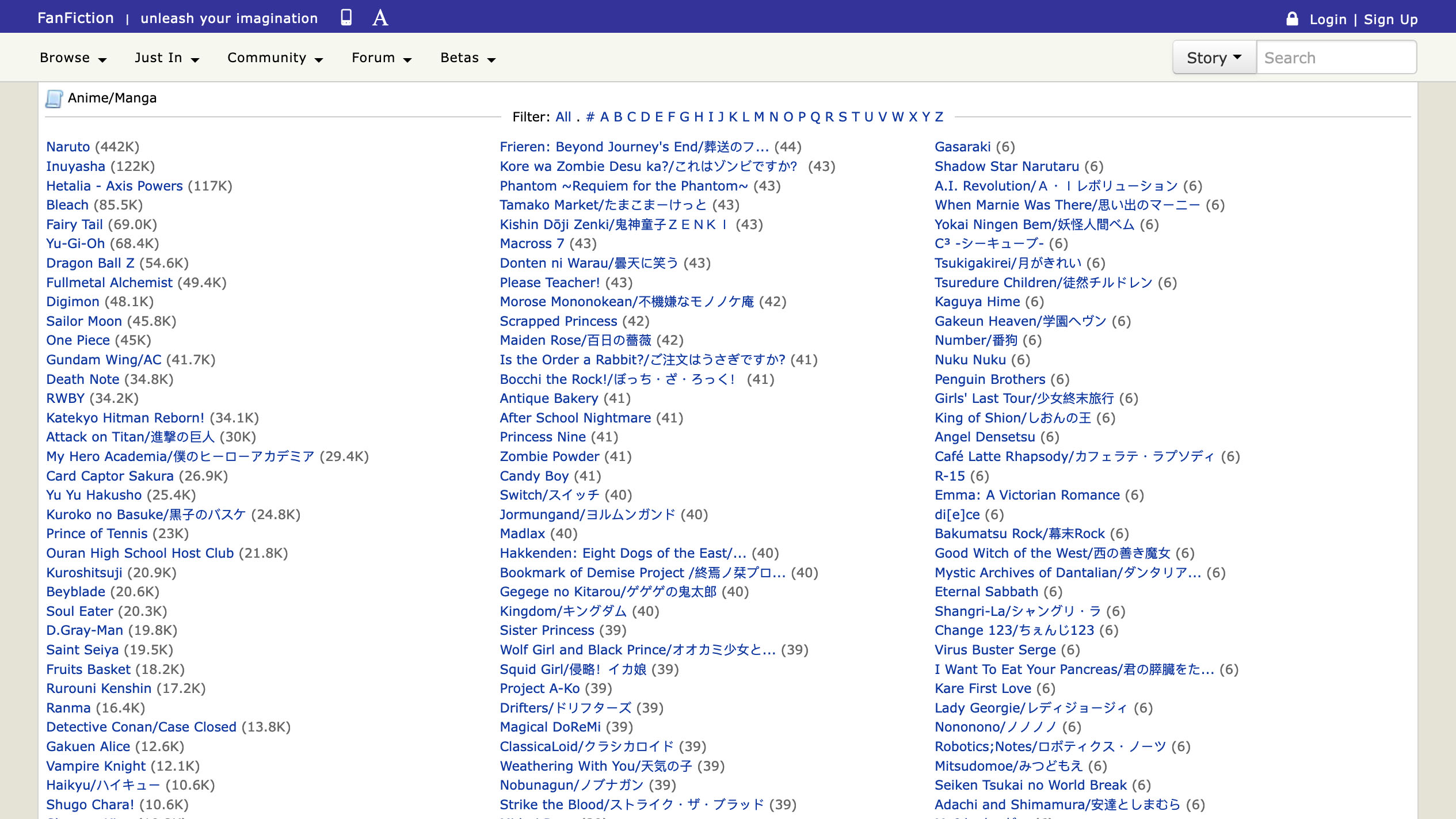Click the font size 'A' icon

click(x=380, y=18)
